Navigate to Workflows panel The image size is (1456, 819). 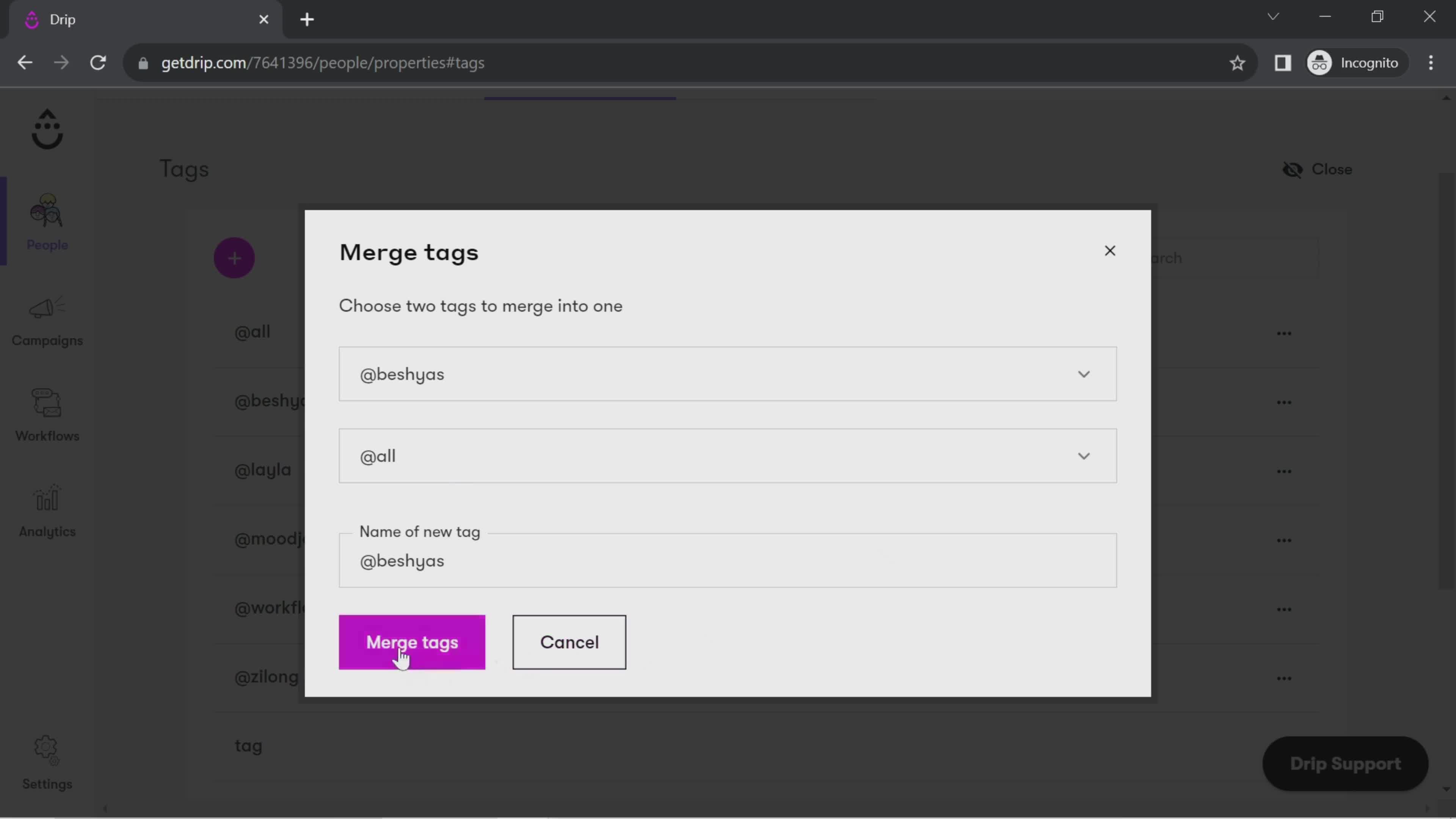click(x=47, y=416)
